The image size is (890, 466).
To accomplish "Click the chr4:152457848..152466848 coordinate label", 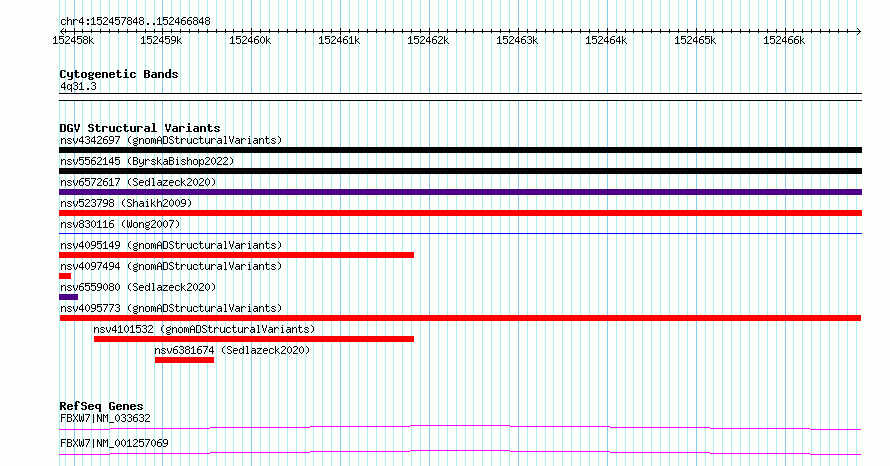I will click(135, 21).
